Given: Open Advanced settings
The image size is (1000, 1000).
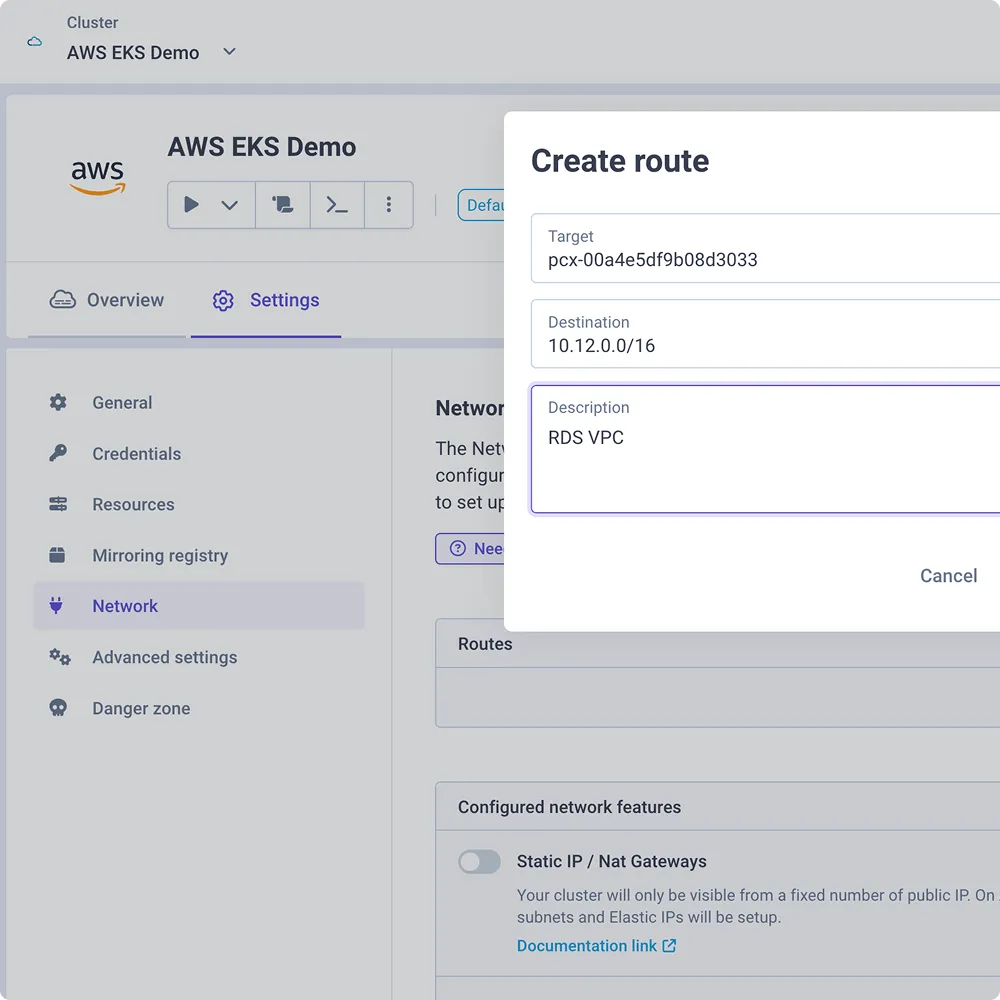Looking at the screenshot, I should (x=199, y=657).
